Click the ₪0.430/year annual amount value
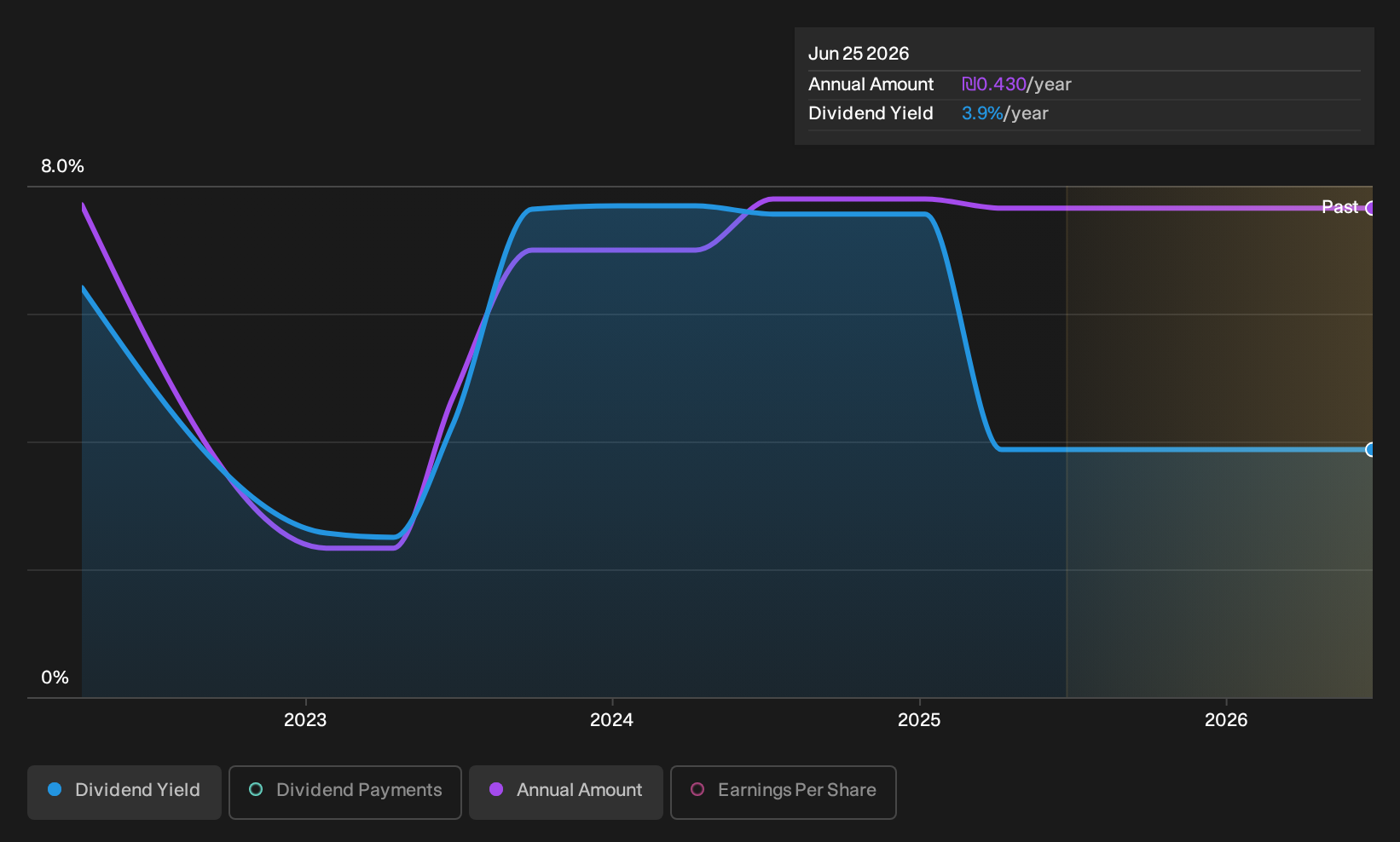This screenshot has width=1400, height=842. pyautogui.click(x=1016, y=84)
